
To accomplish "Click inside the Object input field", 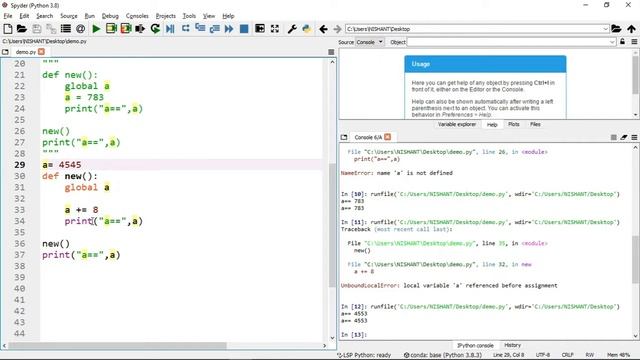I will click(x=508, y=42).
